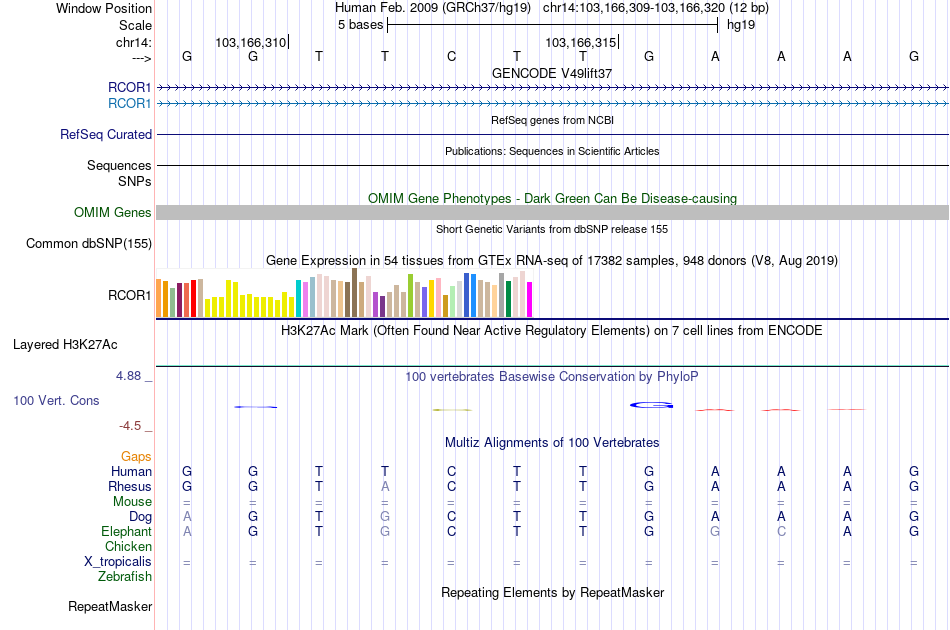Click 'Repeating Elements by RepeatMasker' title
950x630 pixels.
click(x=552, y=592)
